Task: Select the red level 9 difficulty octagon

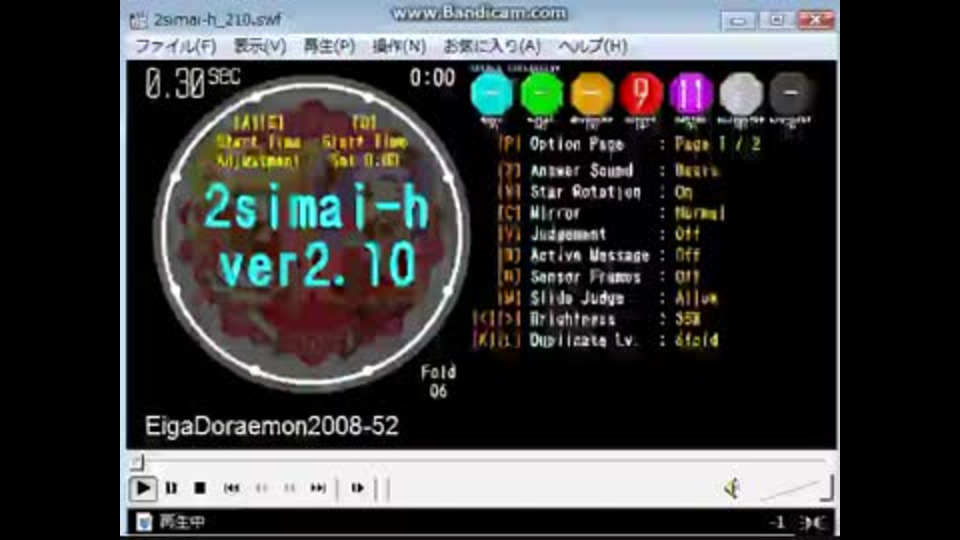Action: (641, 94)
